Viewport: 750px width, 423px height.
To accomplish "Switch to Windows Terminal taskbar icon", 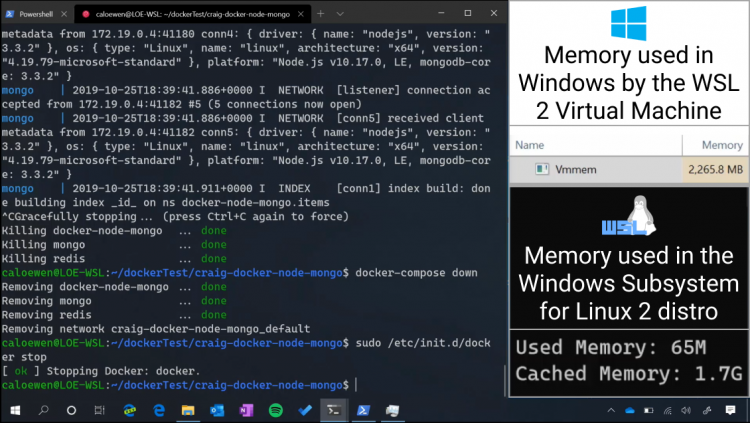I will [x=335, y=411].
